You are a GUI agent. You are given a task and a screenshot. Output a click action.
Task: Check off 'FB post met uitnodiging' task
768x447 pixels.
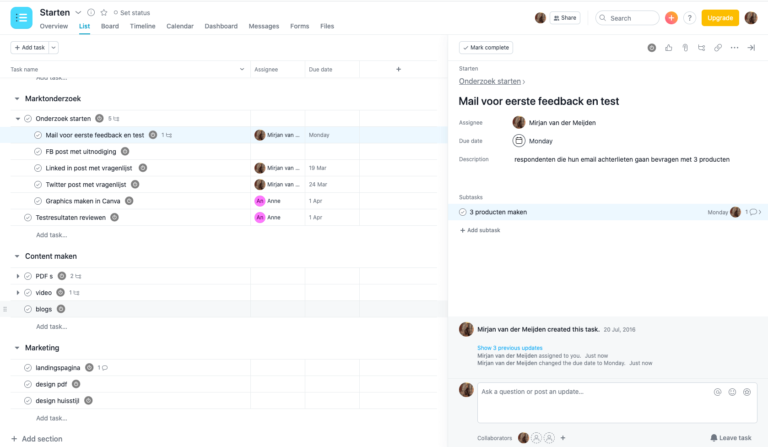(x=38, y=152)
